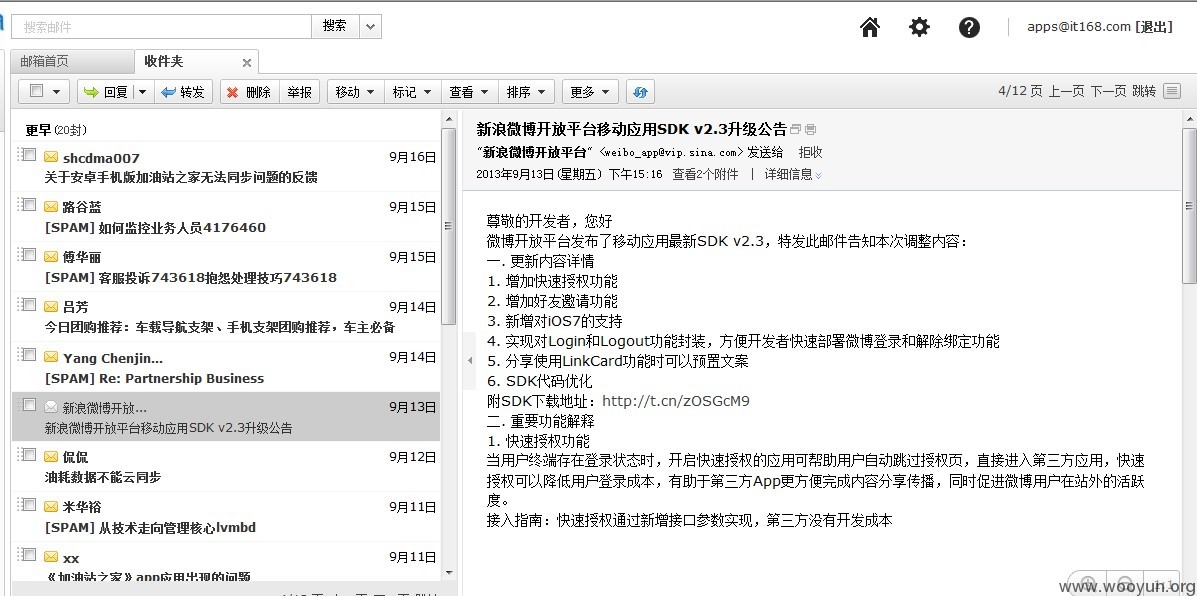The height and width of the screenshot is (596, 1197).
Task: Click envelope icon for 米华裕 email
Action: (51, 507)
